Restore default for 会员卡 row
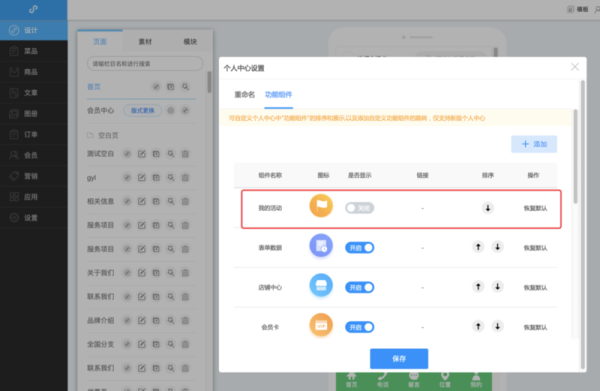The image size is (600, 391). [535, 327]
